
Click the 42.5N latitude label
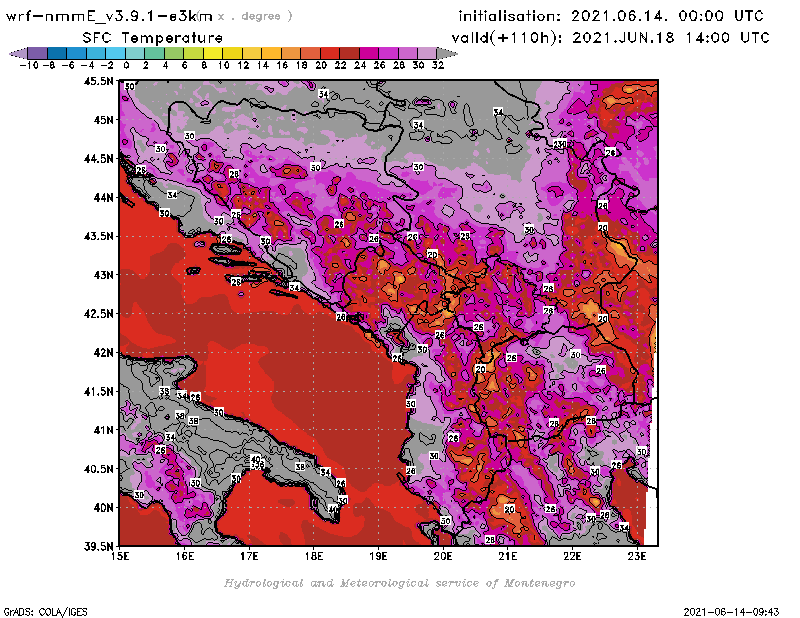[x=98, y=314]
